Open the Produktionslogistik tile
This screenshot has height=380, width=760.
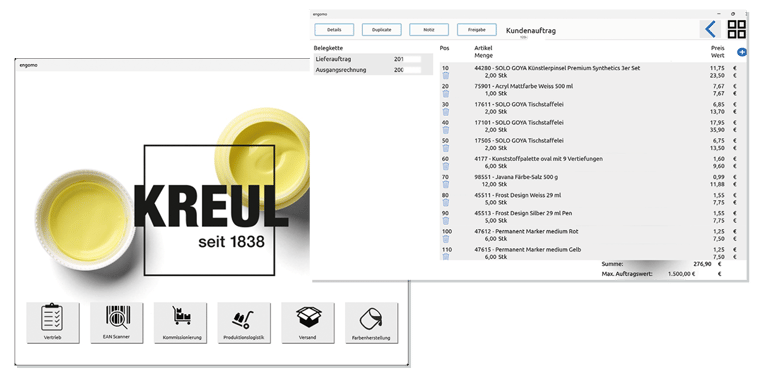244,323
